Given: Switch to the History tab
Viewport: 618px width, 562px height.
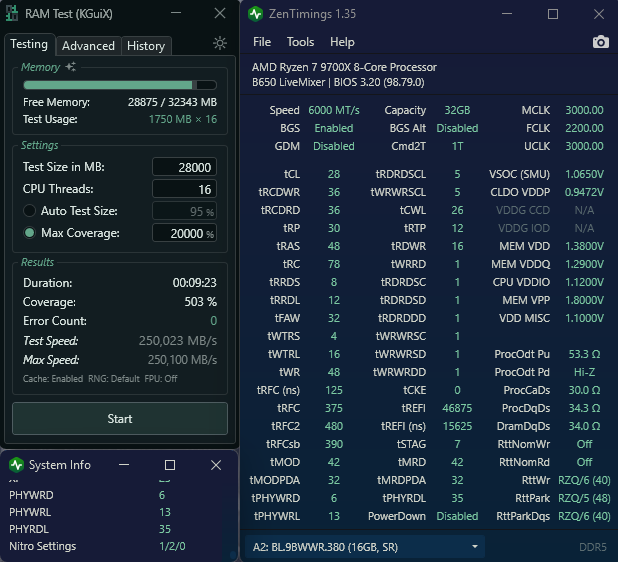Looking at the screenshot, I should point(146,46).
